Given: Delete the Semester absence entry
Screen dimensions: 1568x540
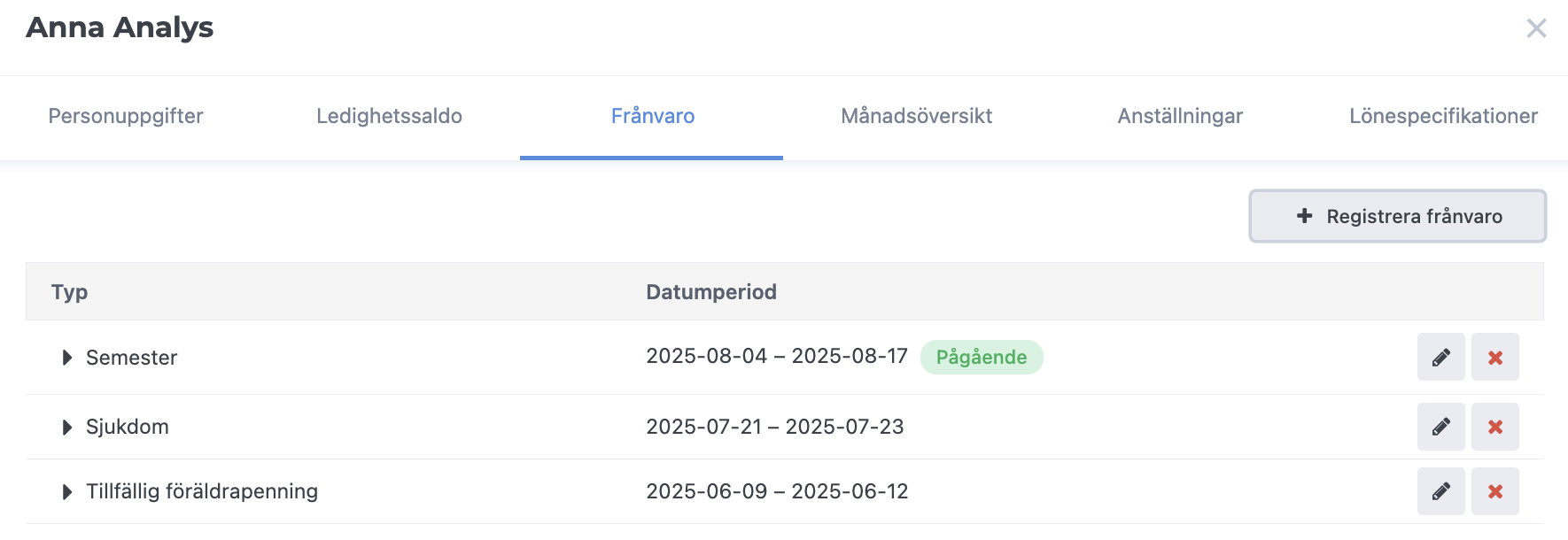Looking at the screenshot, I should (1495, 357).
